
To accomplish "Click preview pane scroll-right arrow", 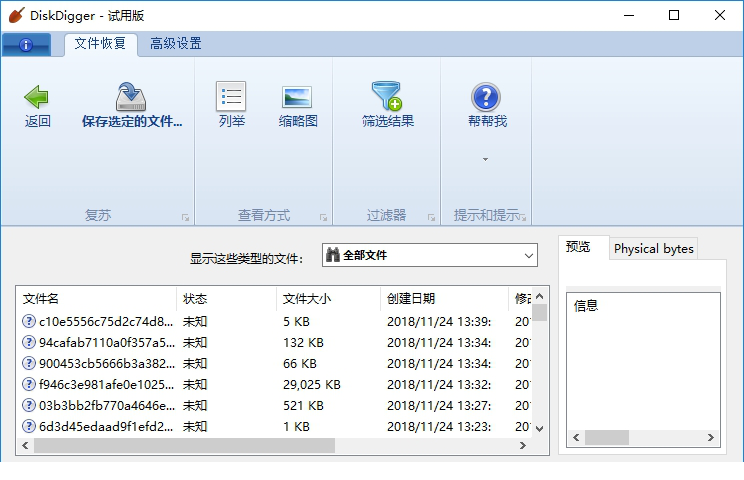I will 710,437.
